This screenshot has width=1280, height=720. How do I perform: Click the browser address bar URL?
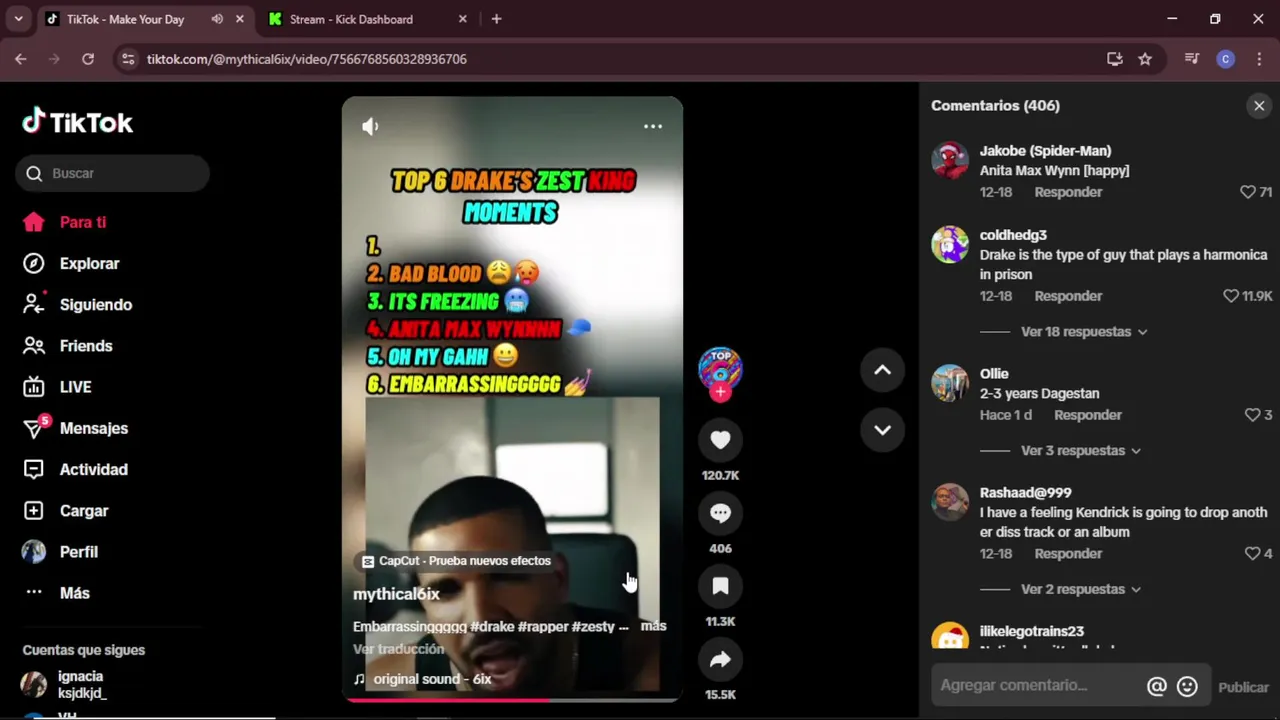(x=307, y=59)
